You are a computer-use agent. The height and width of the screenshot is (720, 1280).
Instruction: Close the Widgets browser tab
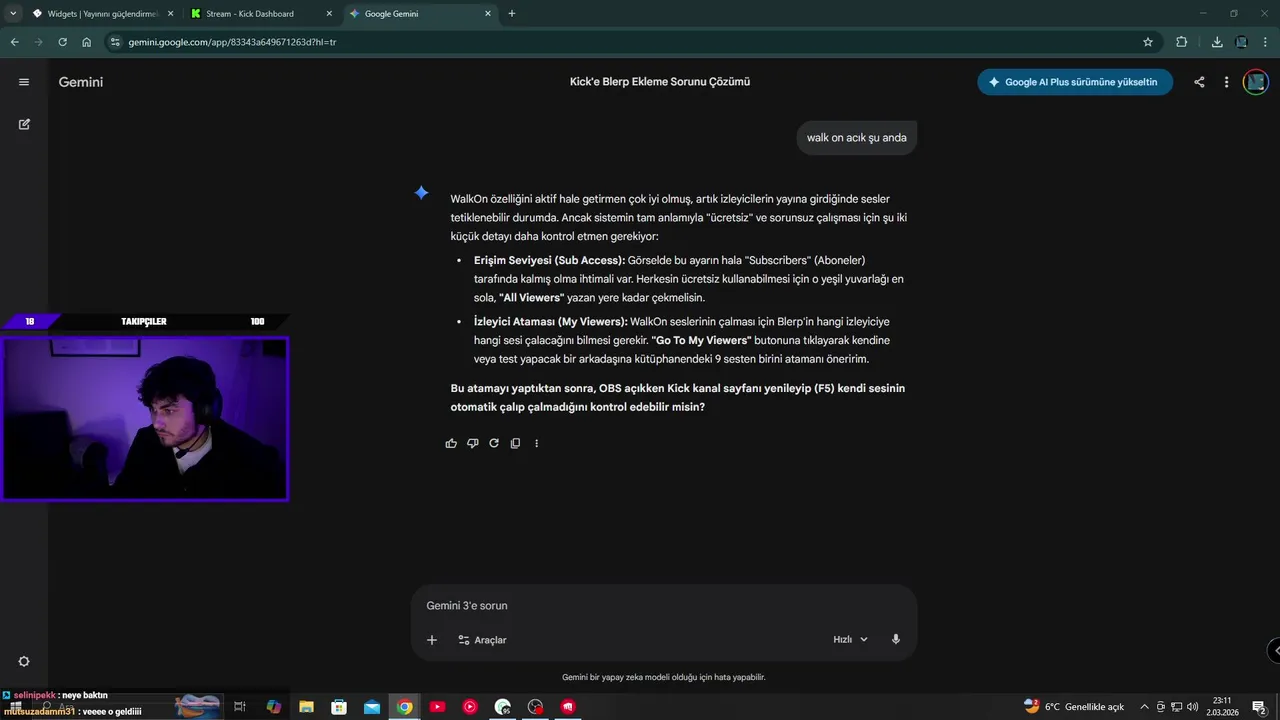[170, 14]
